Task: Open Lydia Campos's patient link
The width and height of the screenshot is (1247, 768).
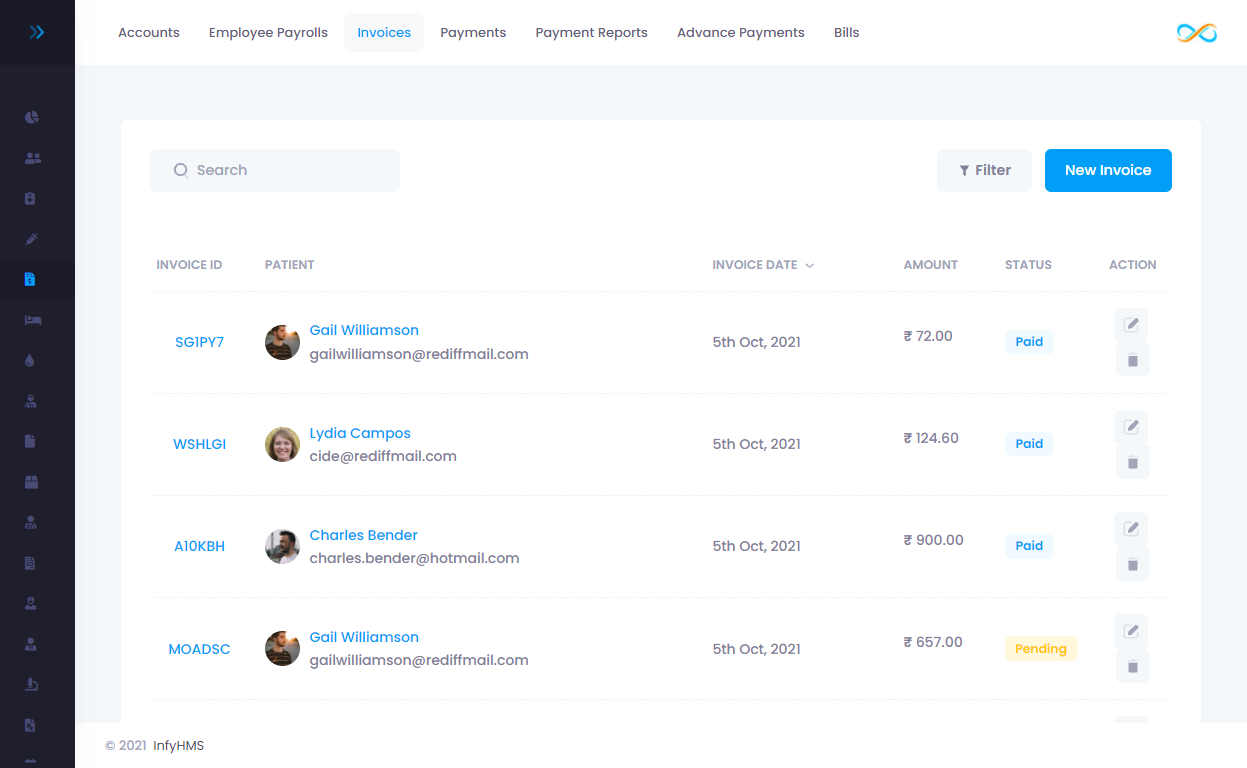Action: pyautogui.click(x=360, y=432)
